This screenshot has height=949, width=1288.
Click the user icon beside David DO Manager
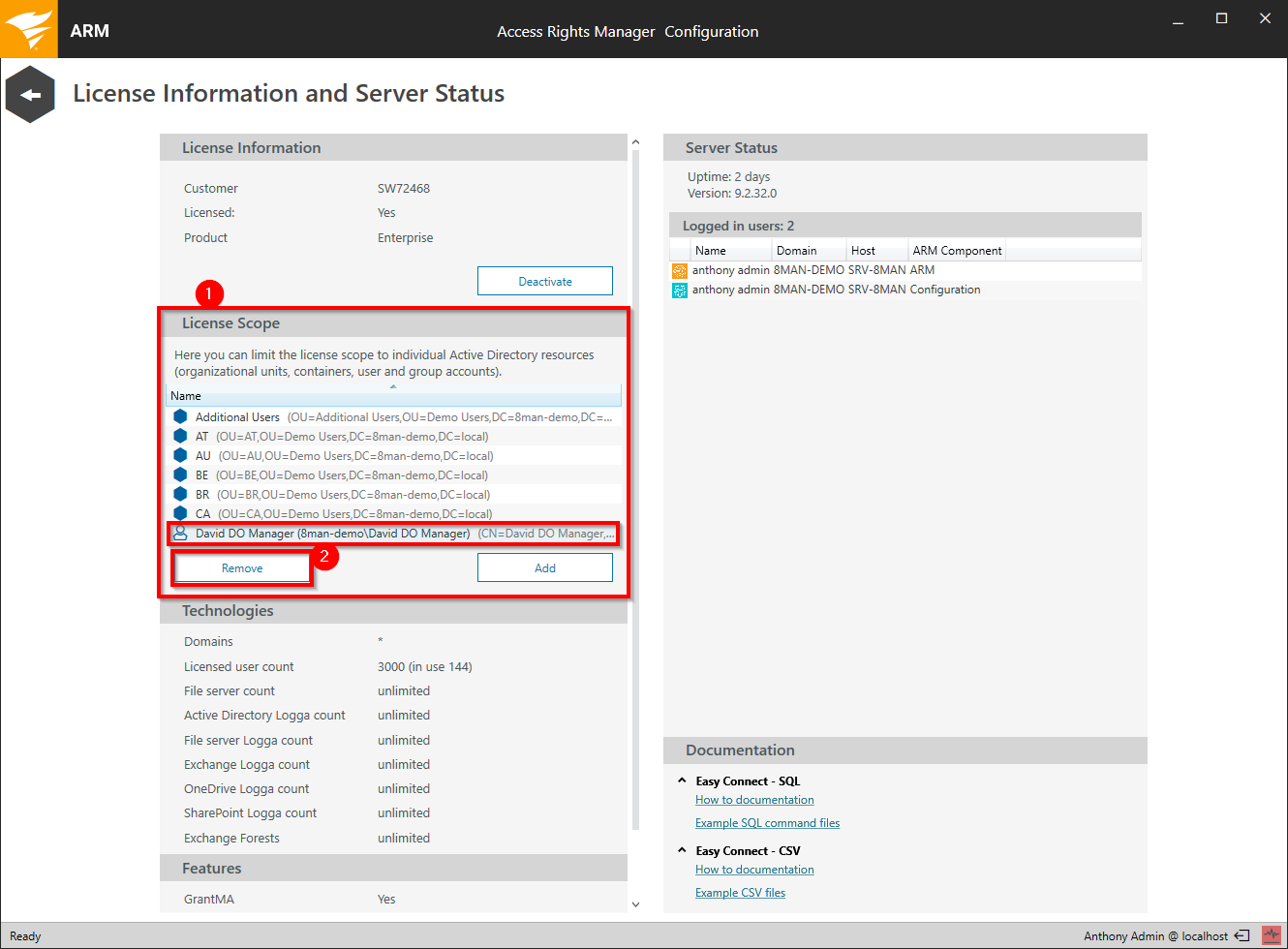click(x=180, y=533)
